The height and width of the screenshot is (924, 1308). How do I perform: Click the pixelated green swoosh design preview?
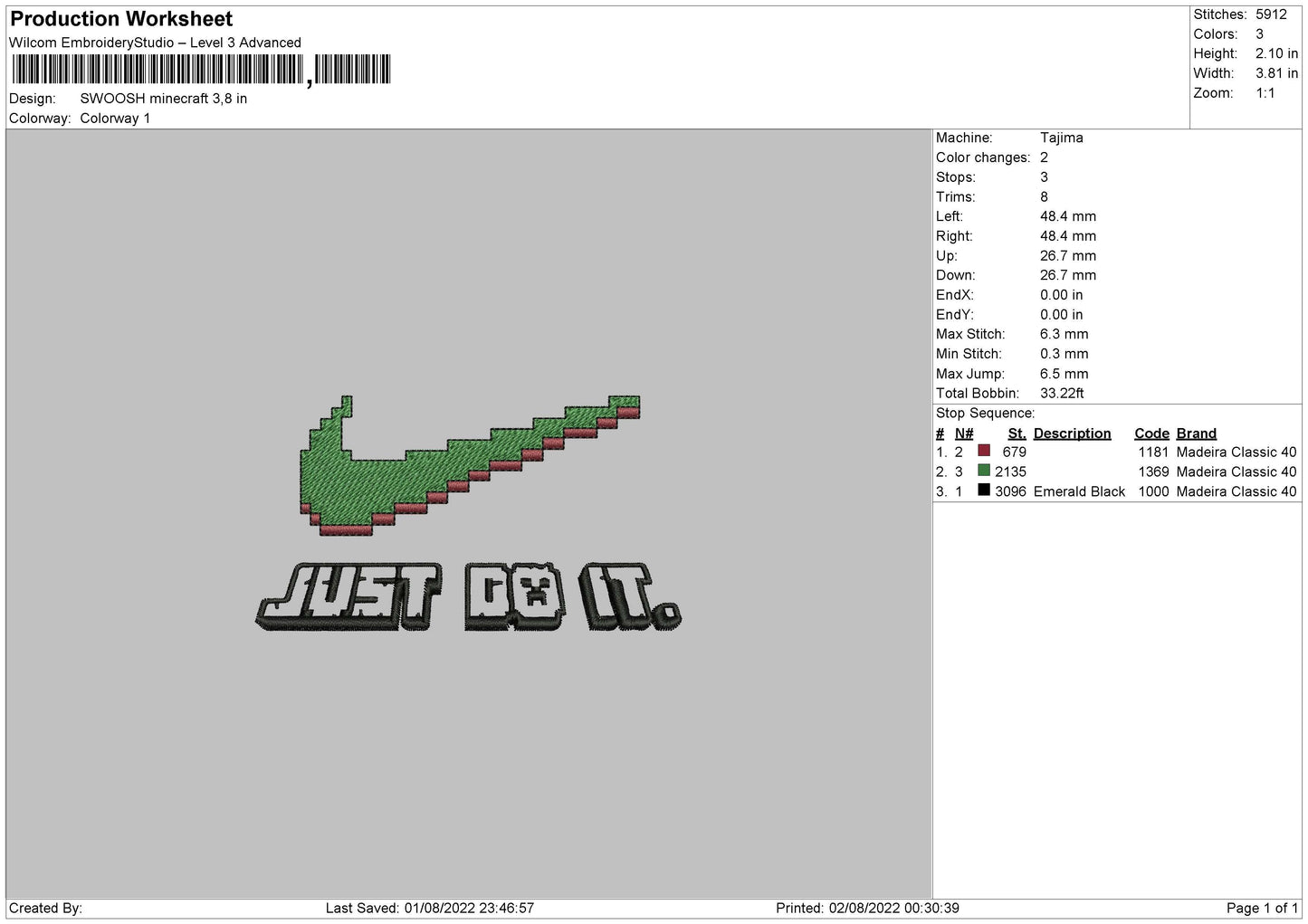[x=469, y=465]
